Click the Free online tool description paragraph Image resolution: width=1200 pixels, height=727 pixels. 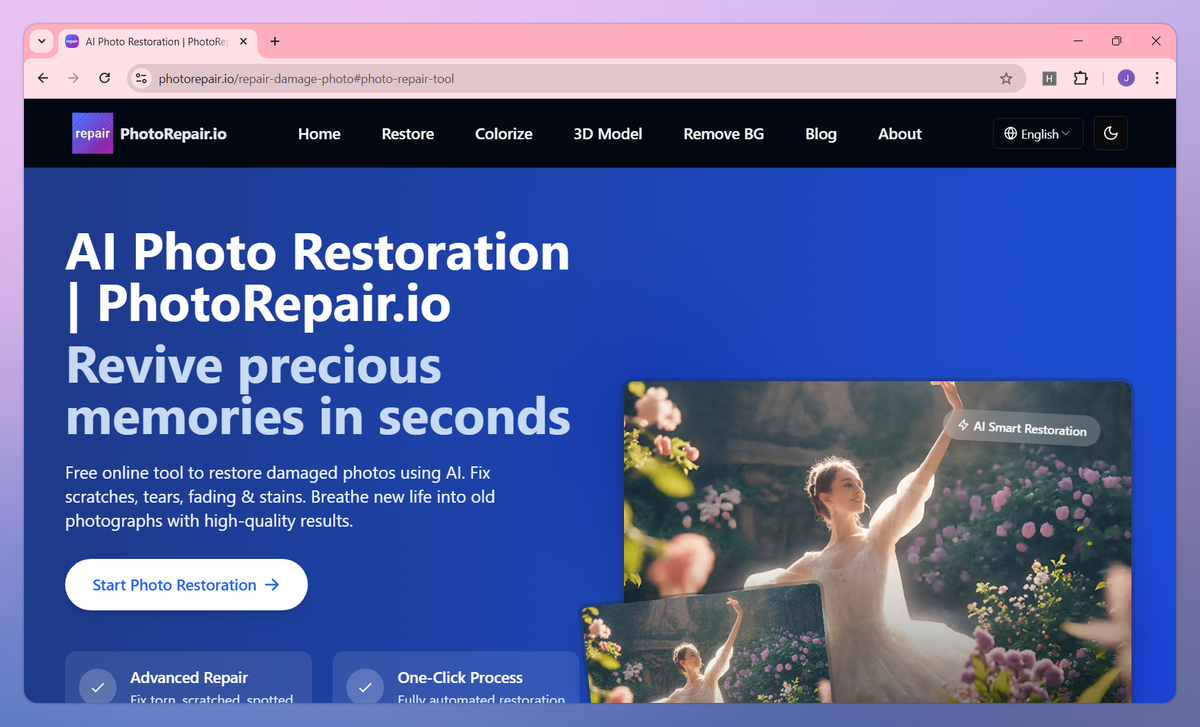pos(280,496)
